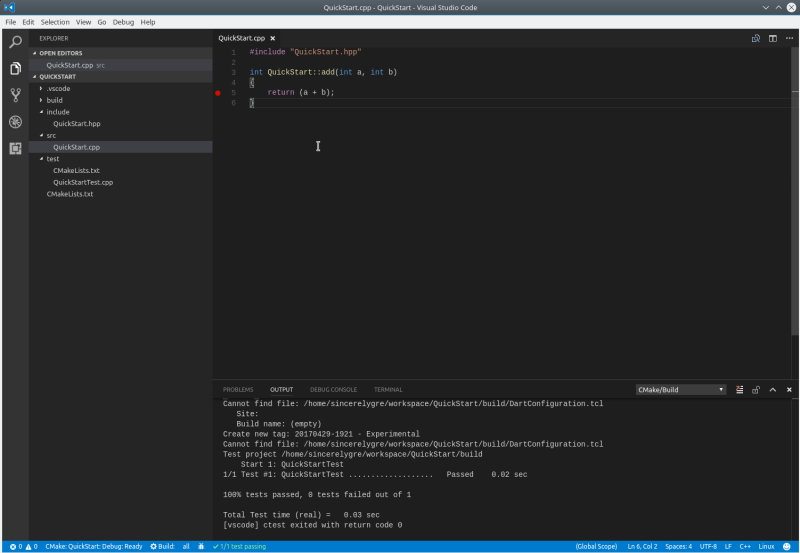
Task: Split the editor
Action: coord(773,38)
